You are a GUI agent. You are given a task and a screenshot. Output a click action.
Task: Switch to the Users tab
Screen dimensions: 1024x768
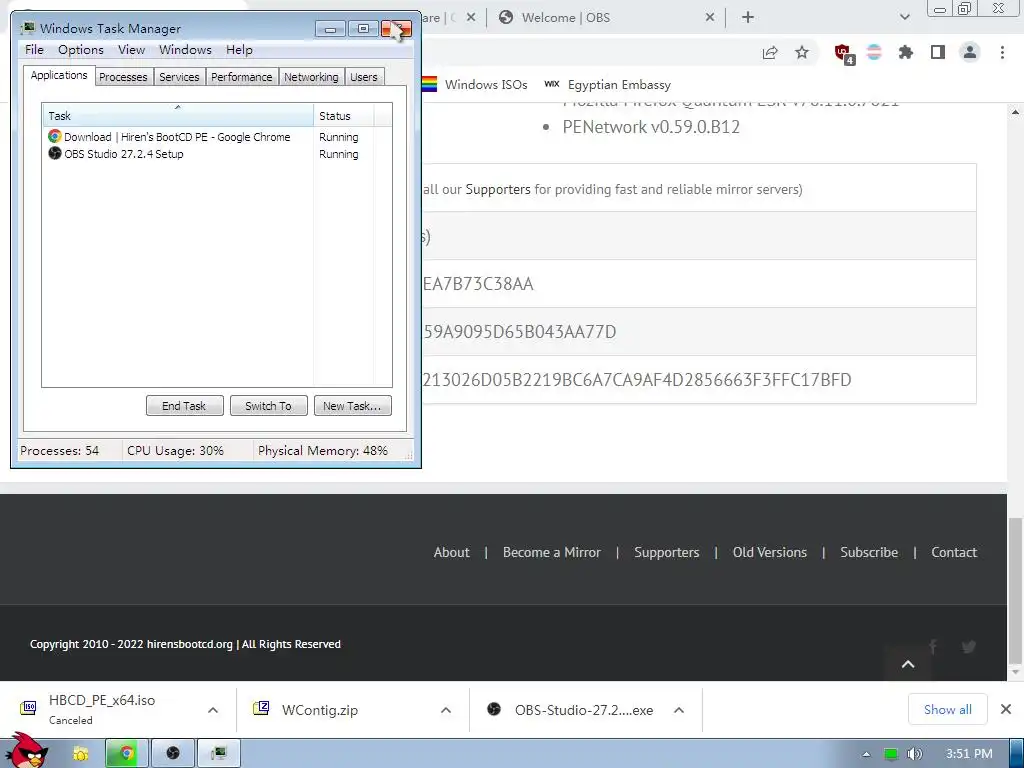(x=364, y=77)
